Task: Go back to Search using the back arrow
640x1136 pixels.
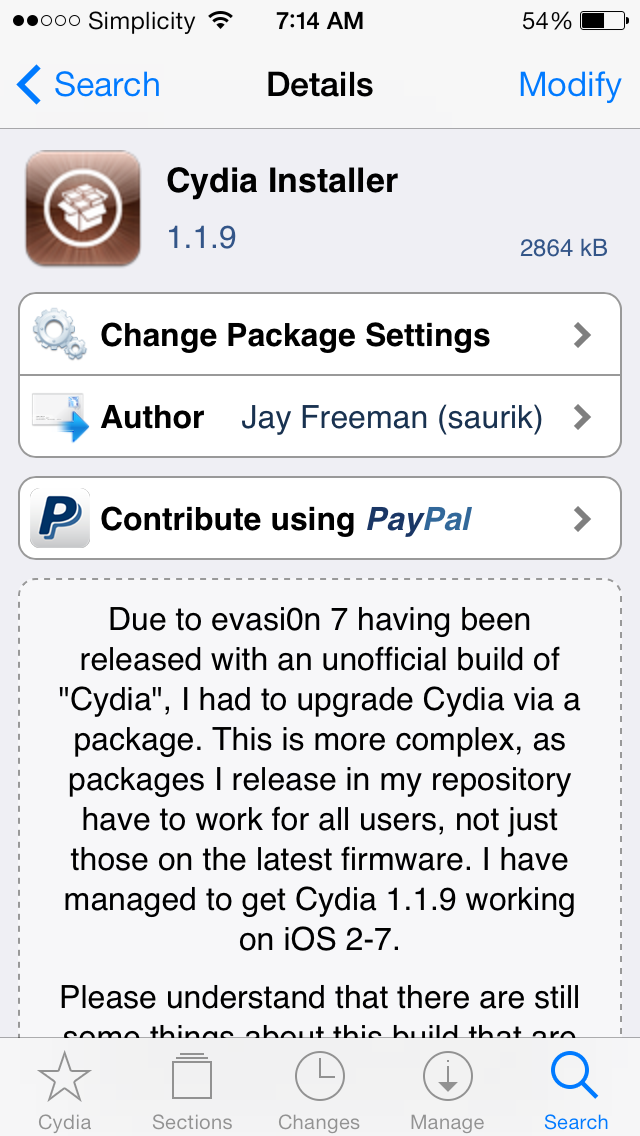Action: [88, 85]
